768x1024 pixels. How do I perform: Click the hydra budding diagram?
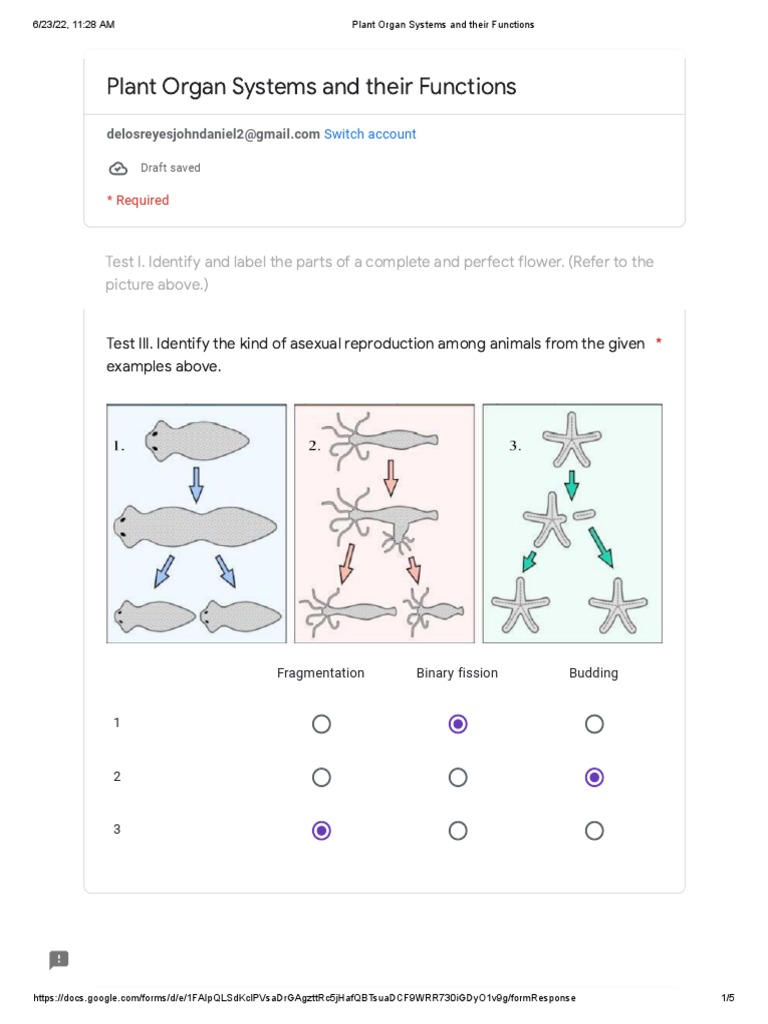point(384,523)
